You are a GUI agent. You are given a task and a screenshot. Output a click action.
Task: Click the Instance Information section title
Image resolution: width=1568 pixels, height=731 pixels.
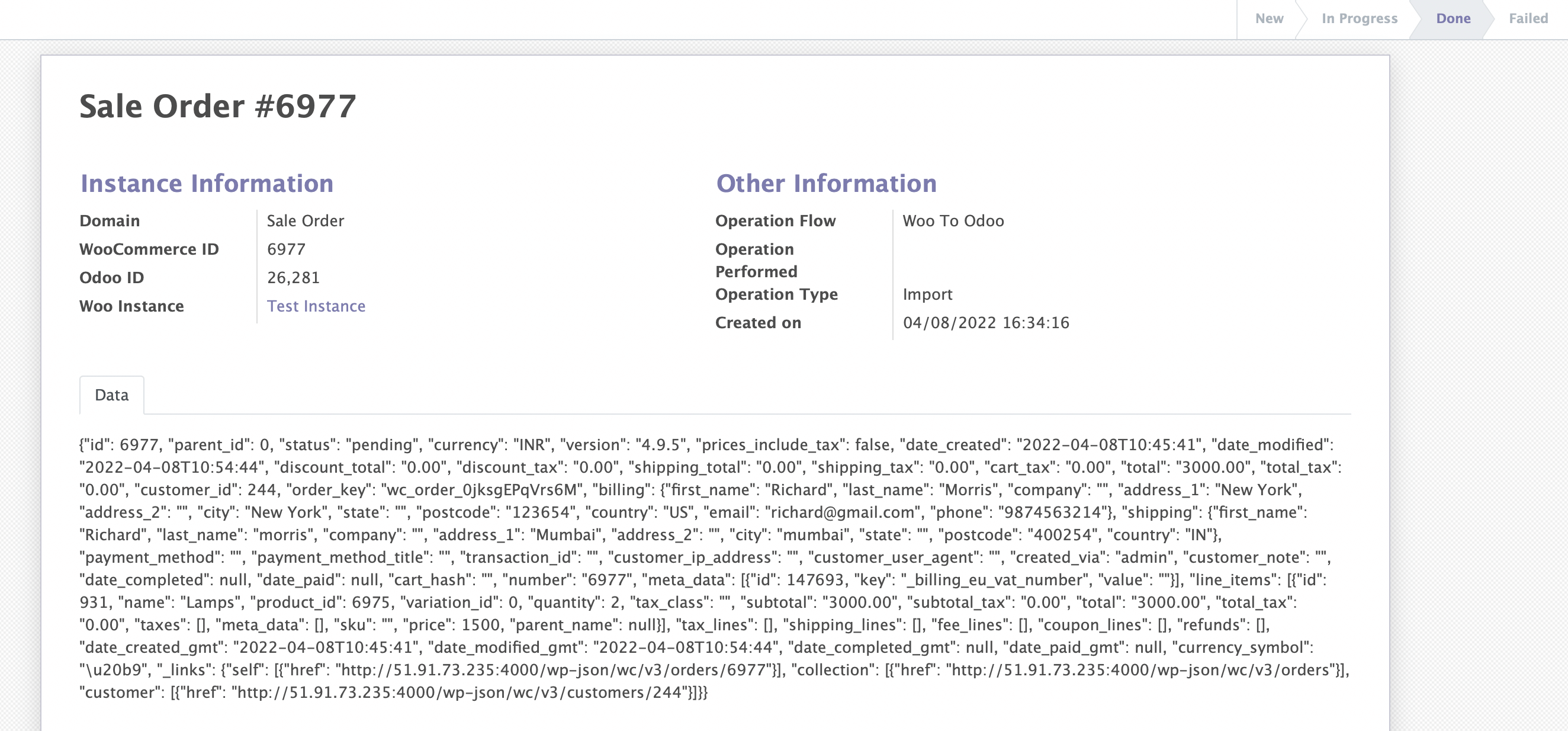click(207, 184)
